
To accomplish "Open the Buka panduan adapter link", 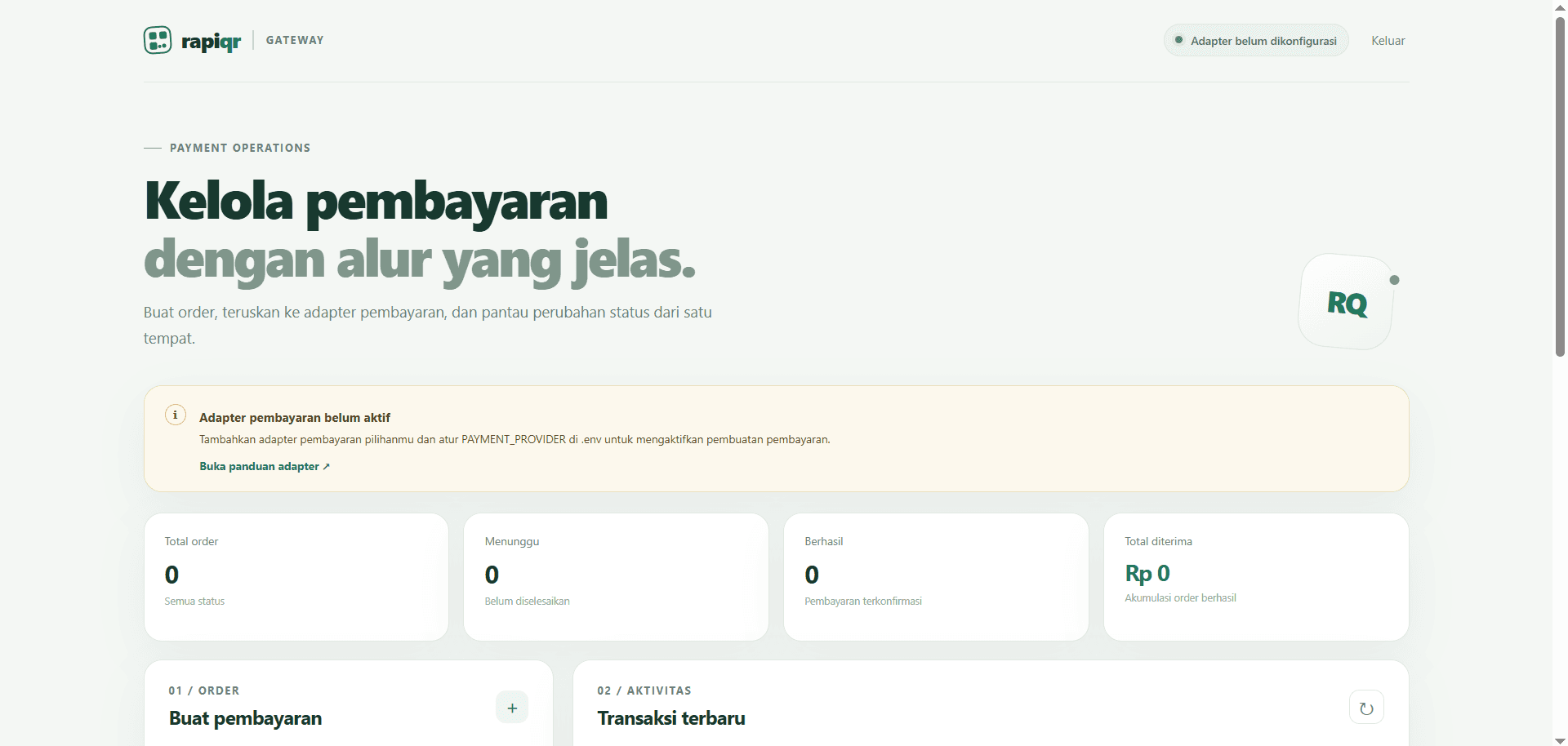I will click(265, 466).
